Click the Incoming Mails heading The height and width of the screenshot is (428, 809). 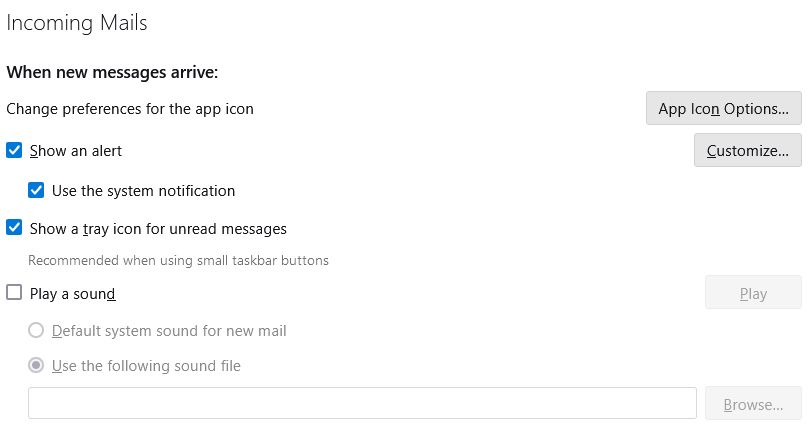point(77,23)
